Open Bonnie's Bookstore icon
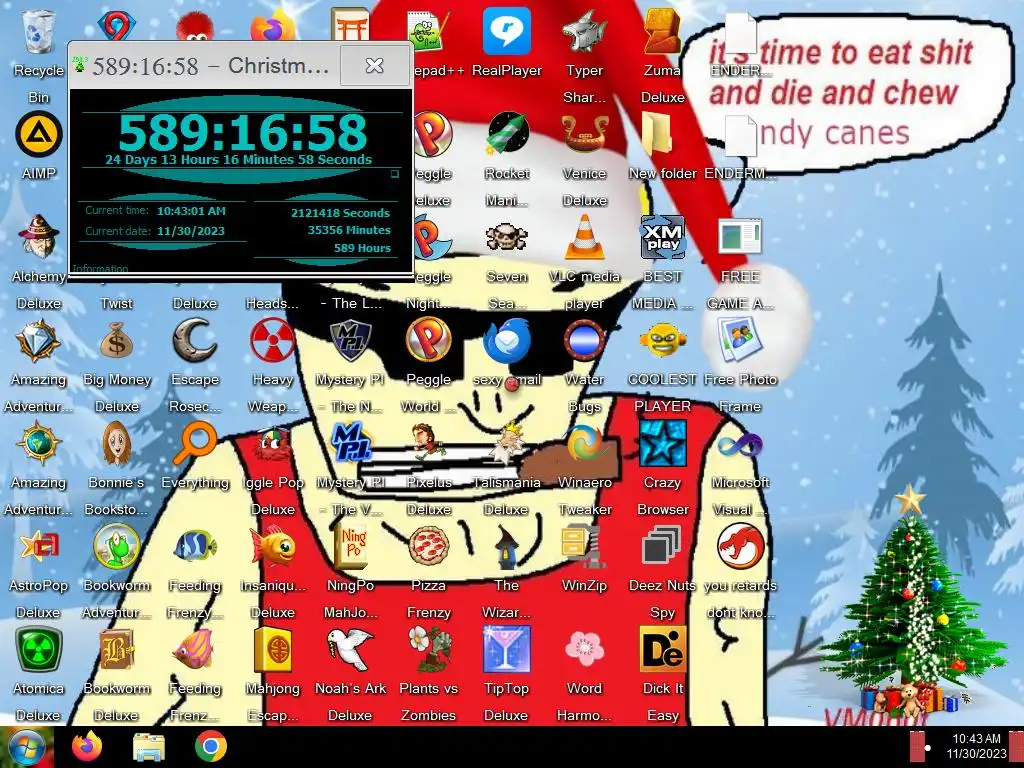 pos(116,443)
